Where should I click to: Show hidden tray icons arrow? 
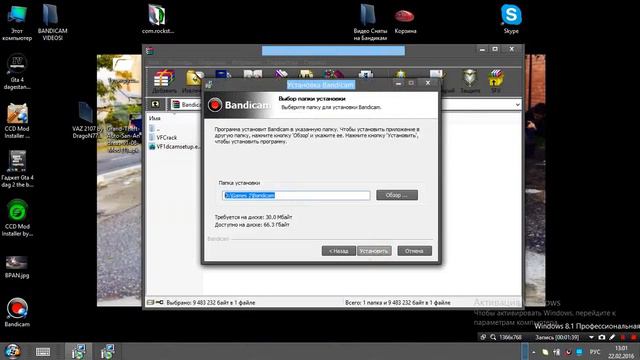[x=533, y=352]
